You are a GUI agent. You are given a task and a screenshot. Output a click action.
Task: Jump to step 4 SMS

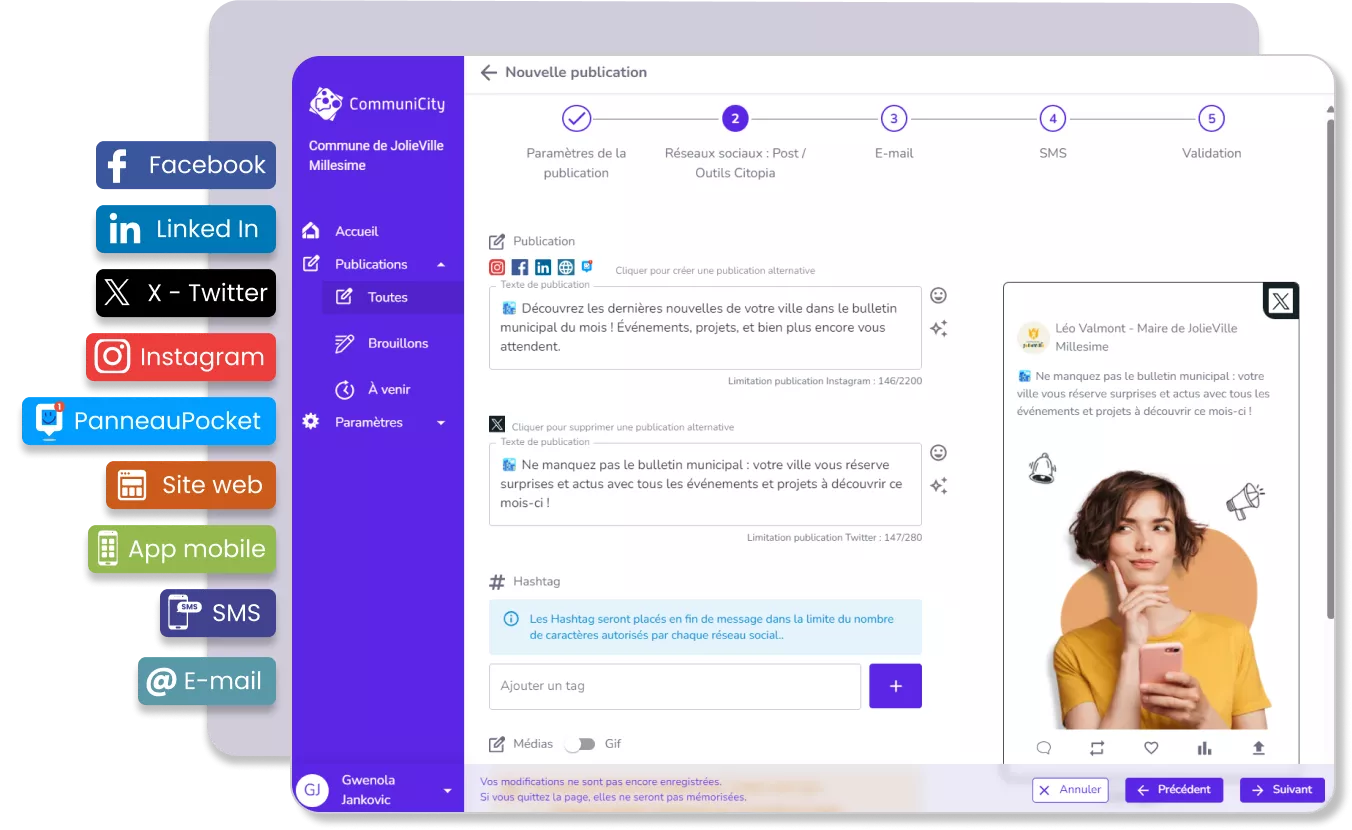pyautogui.click(x=1053, y=119)
